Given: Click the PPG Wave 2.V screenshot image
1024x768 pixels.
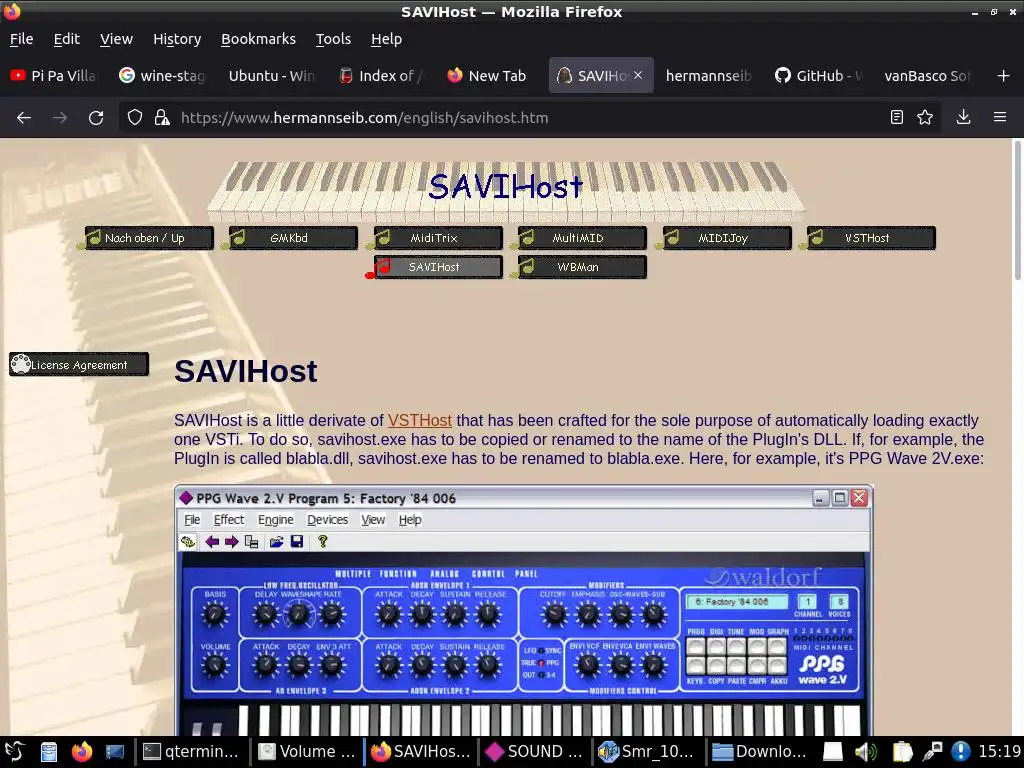Looking at the screenshot, I should point(524,611).
